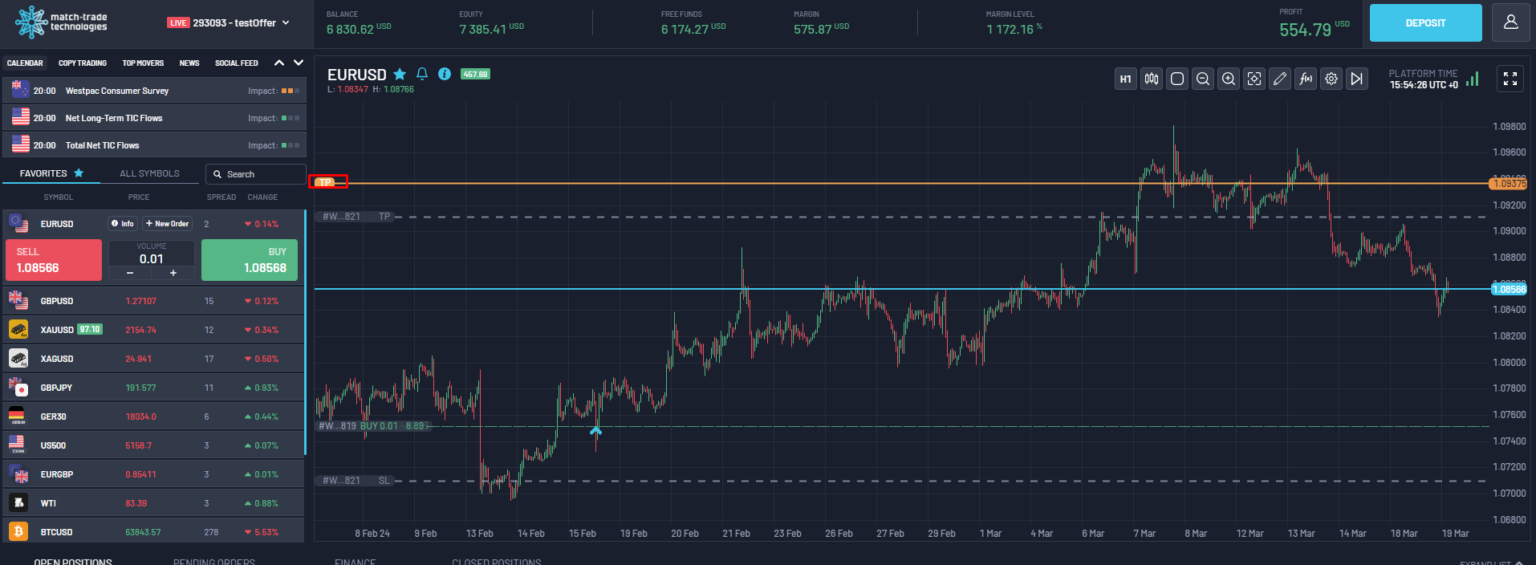This screenshot has height=565, width=1536.
Task: Open the H1 timeframe selector
Action: click(x=1126, y=79)
